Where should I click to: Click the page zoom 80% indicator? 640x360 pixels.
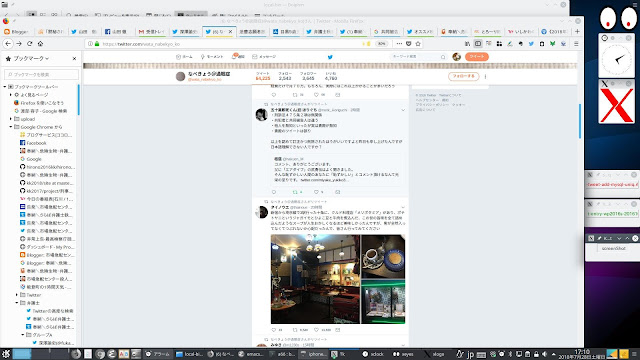381,44
